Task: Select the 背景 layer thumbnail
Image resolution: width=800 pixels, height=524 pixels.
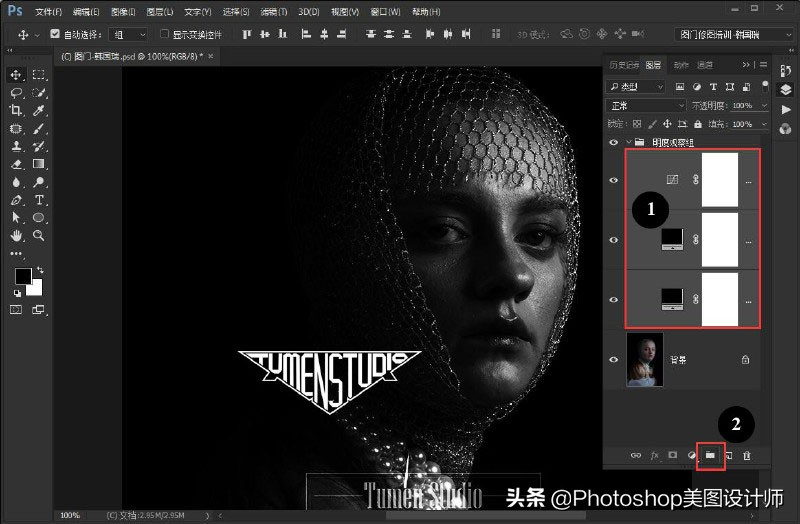Action: click(x=643, y=359)
